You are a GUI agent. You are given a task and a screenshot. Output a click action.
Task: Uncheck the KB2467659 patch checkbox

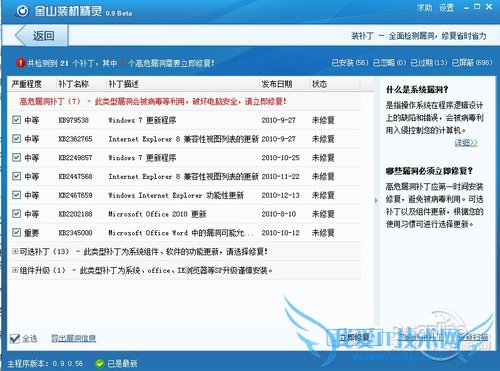[x=16, y=195]
